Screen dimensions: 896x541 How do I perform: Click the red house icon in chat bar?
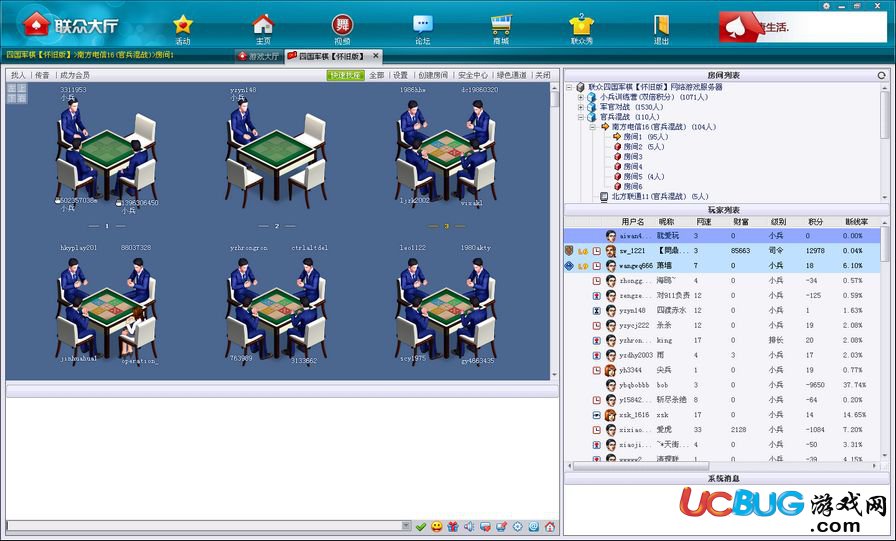click(x=550, y=527)
